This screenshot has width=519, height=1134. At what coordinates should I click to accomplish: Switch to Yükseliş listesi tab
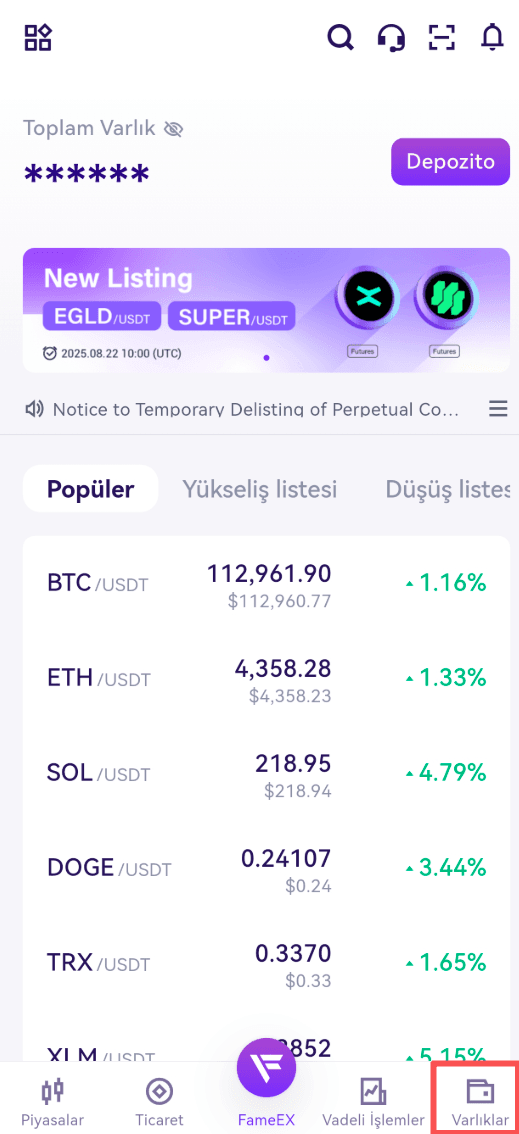pos(260,489)
